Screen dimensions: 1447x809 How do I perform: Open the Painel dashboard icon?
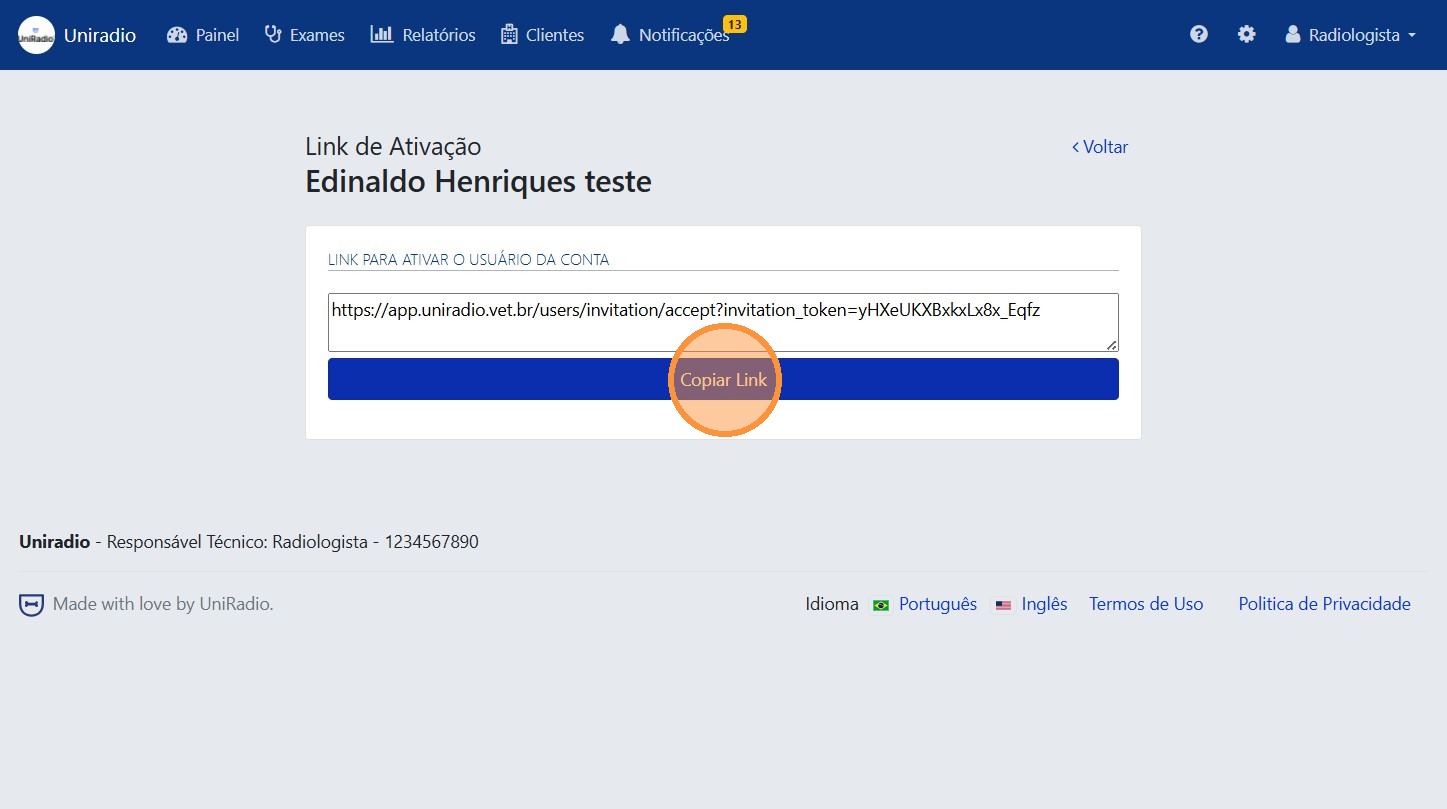pos(177,33)
